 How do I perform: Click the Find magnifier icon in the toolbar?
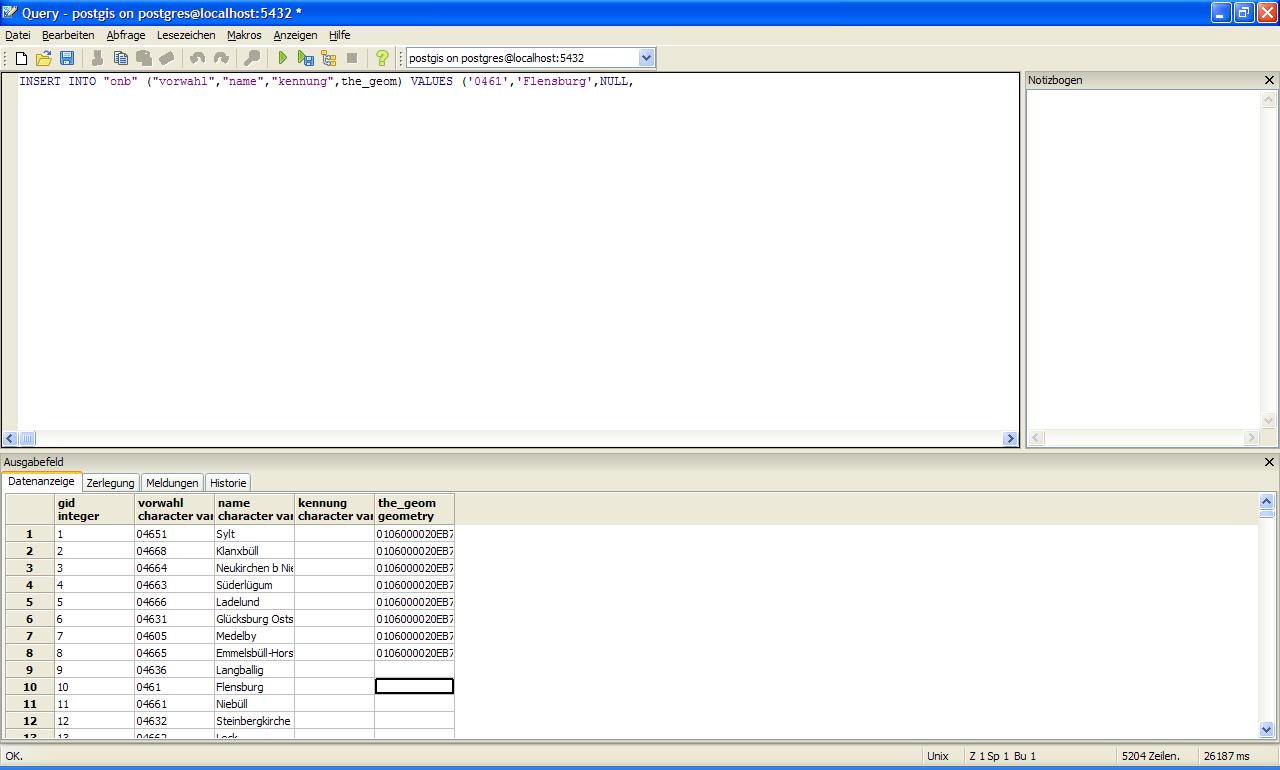pyautogui.click(x=253, y=58)
